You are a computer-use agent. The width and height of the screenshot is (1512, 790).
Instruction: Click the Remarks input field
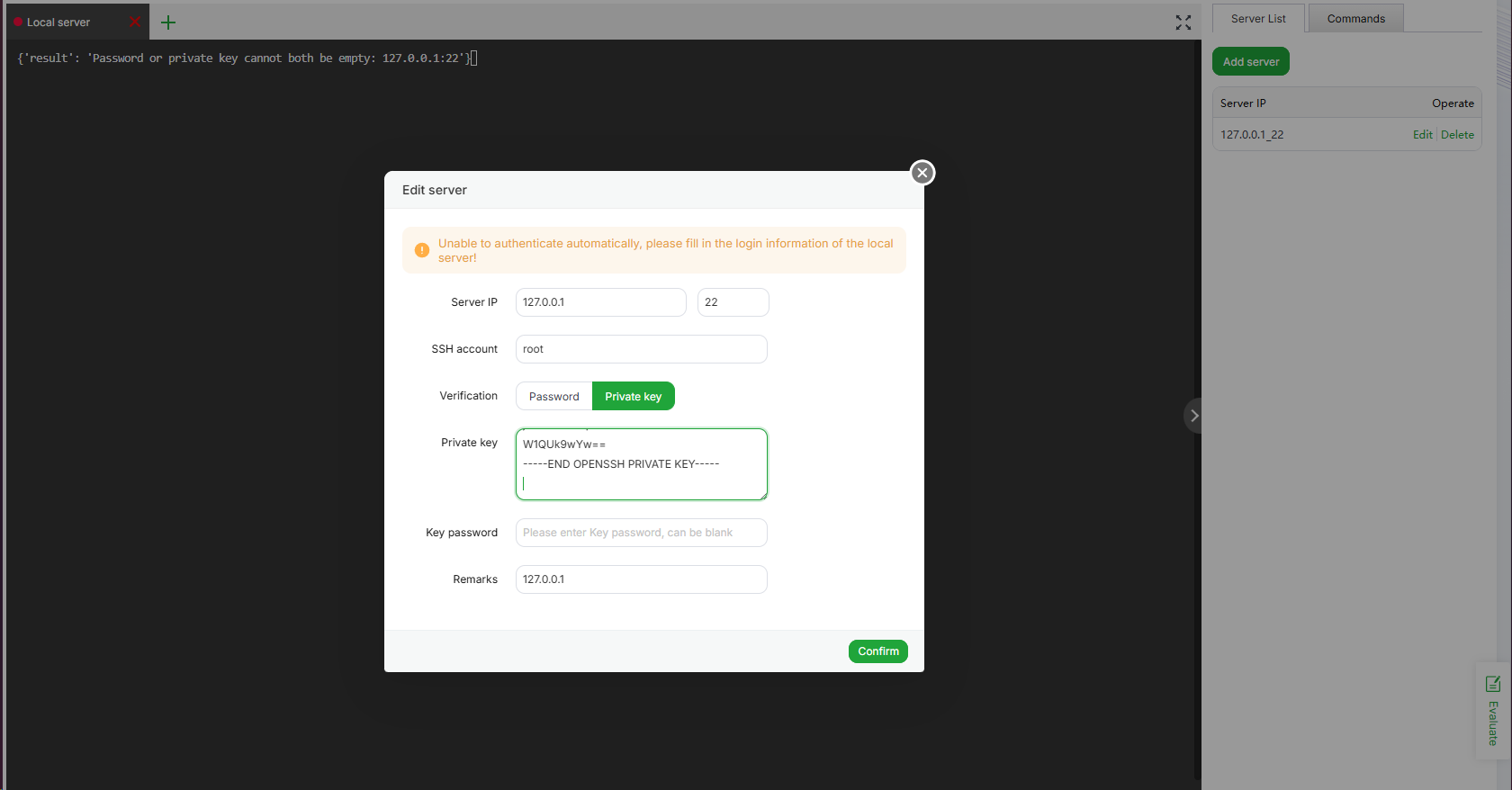coord(641,579)
